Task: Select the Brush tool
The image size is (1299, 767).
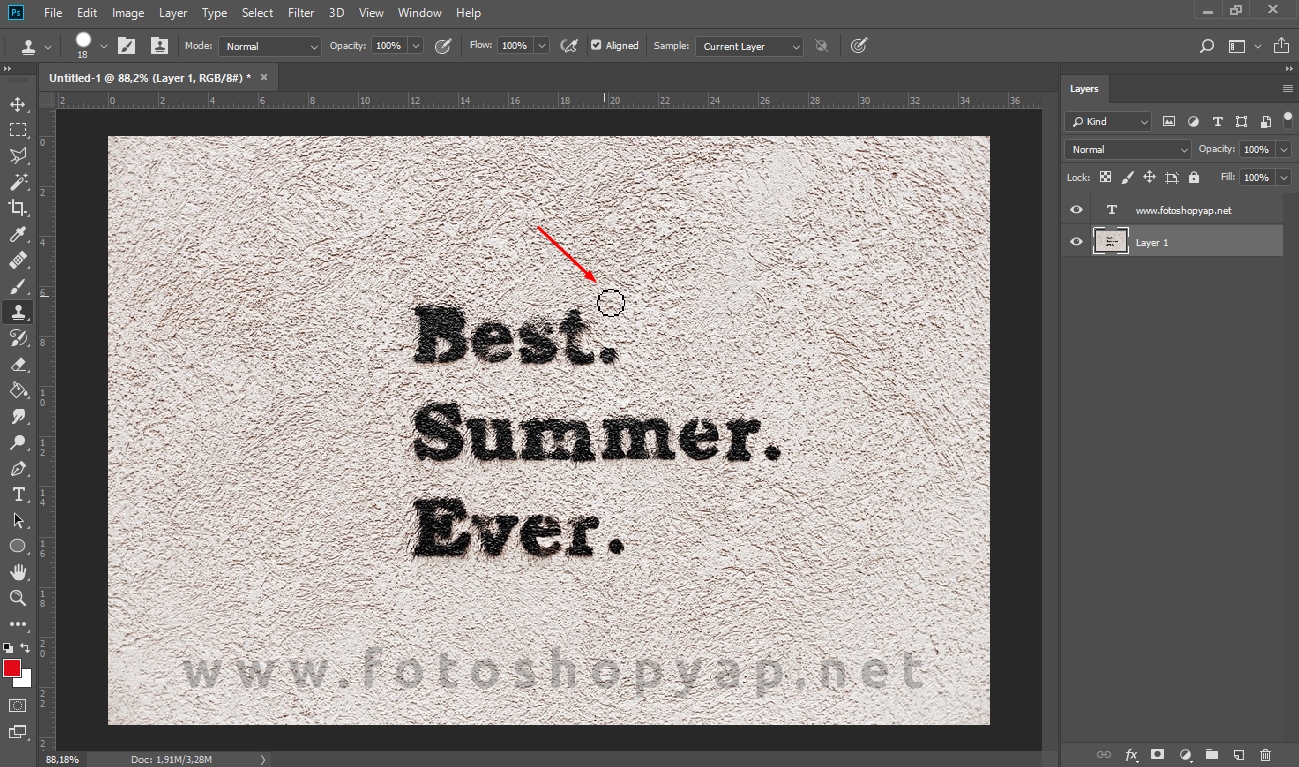Action: 18,286
